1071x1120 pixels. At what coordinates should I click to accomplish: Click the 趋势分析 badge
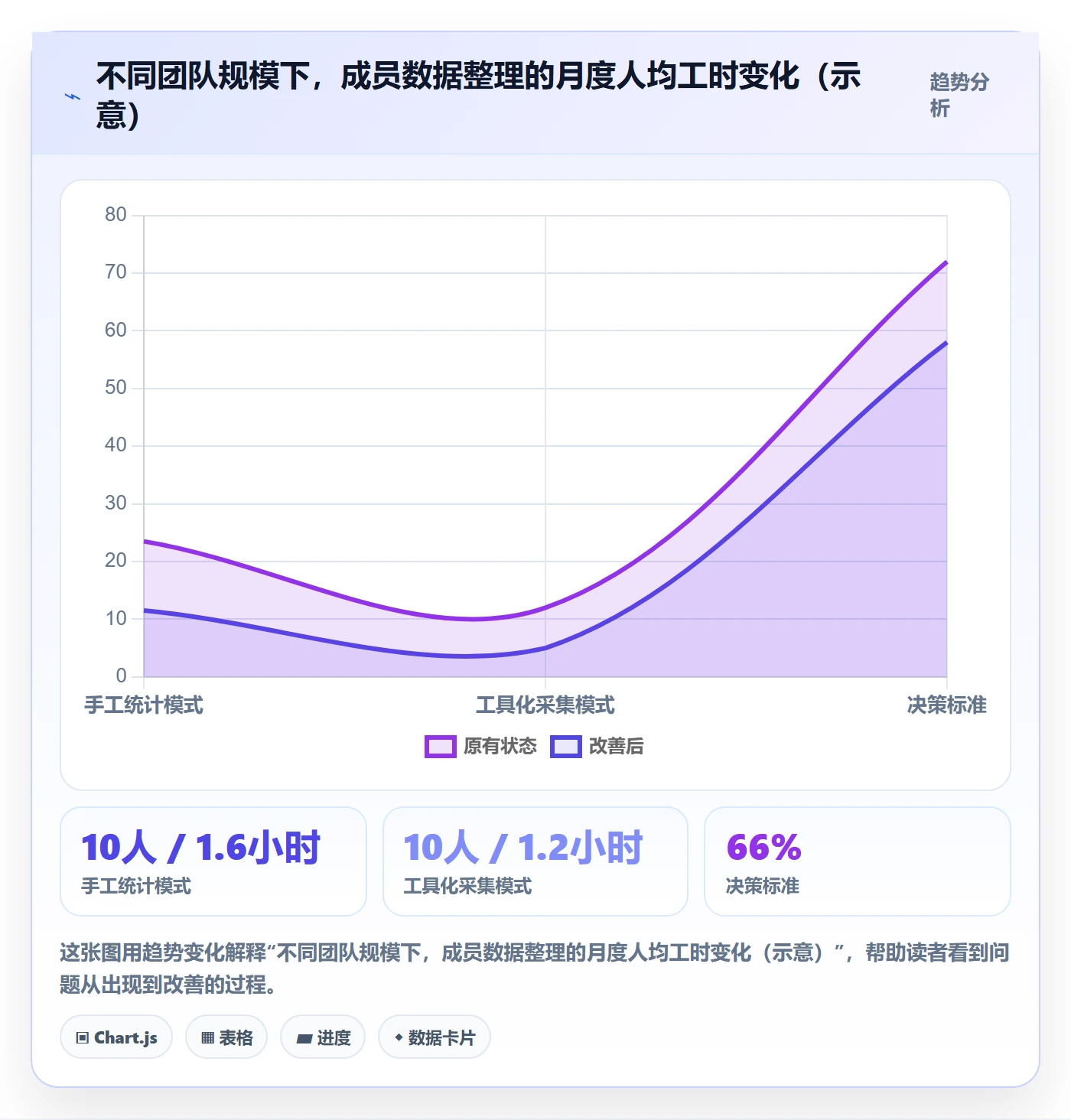click(960, 95)
